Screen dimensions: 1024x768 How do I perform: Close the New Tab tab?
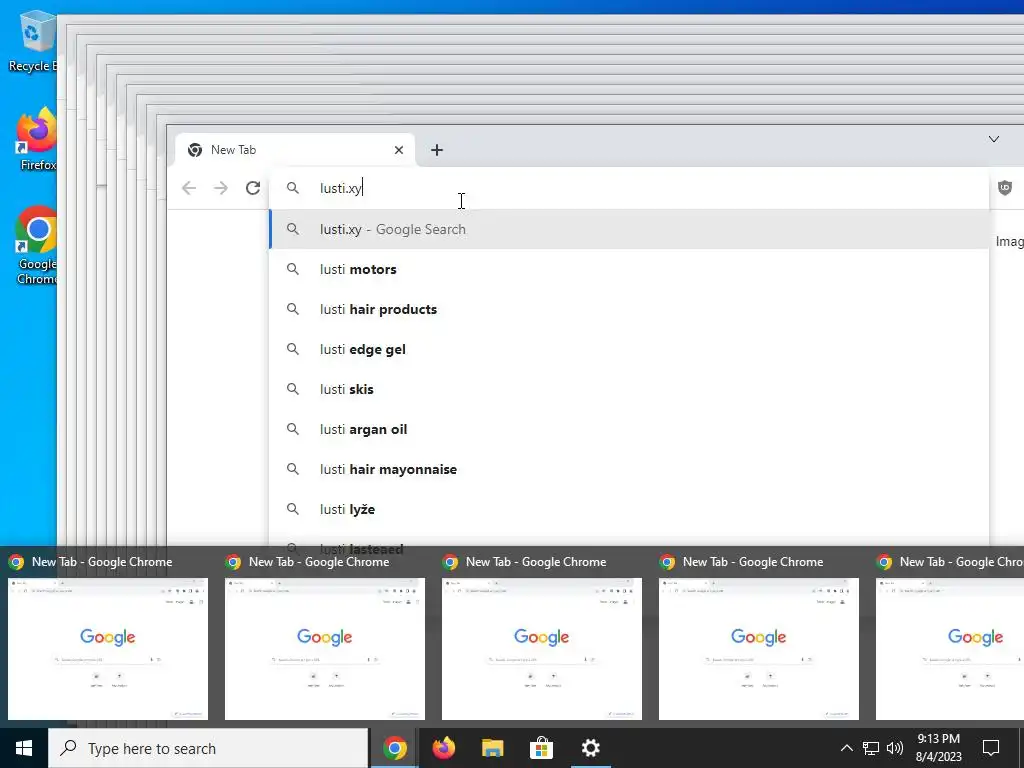pyautogui.click(x=398, y=150)
